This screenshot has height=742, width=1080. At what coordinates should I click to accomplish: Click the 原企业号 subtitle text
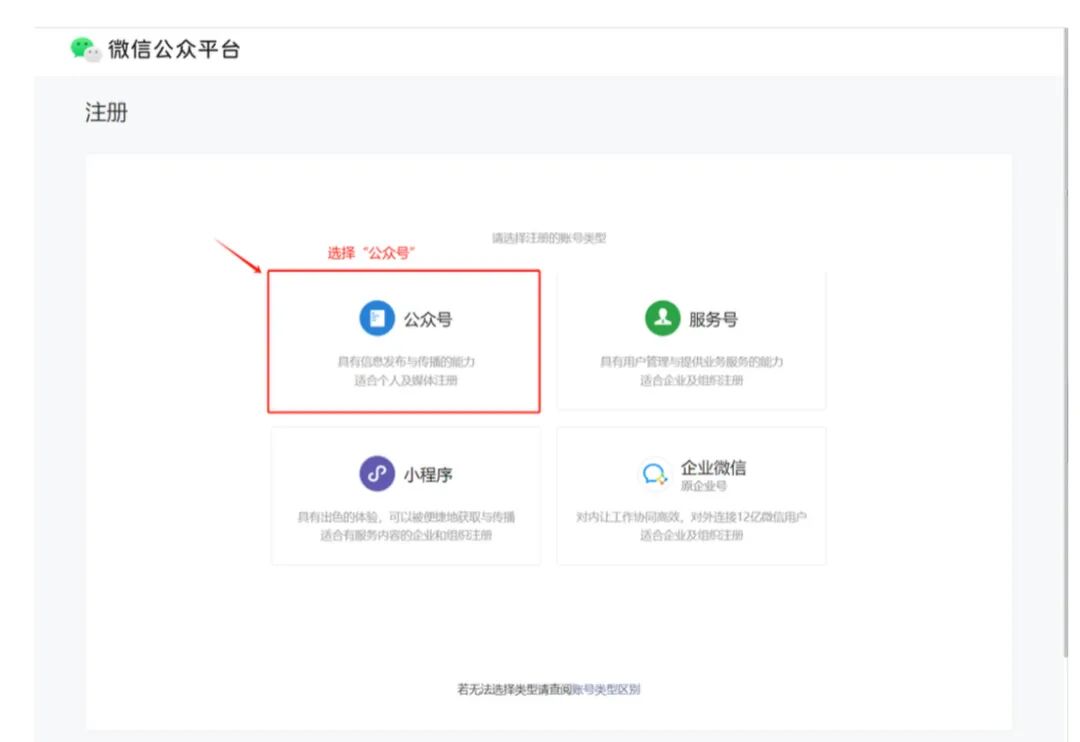point(703,486)
